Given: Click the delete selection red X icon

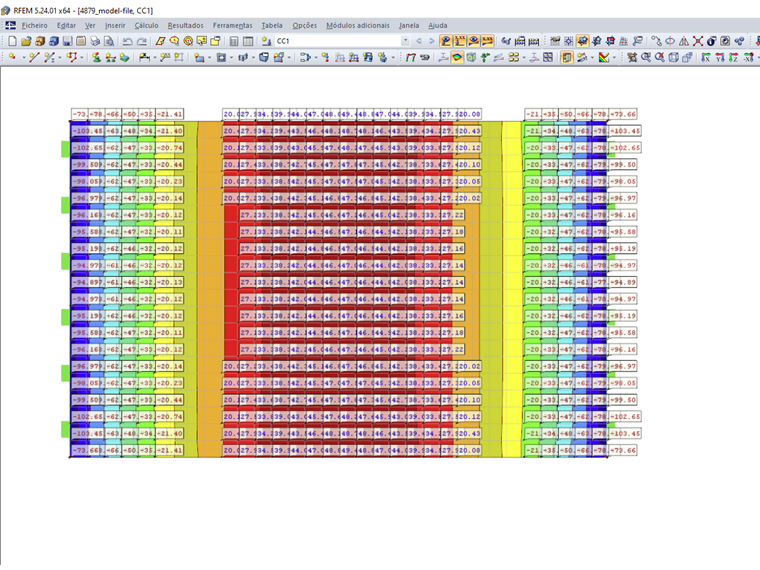Looking at the screenshot, I should pos(697,41).
